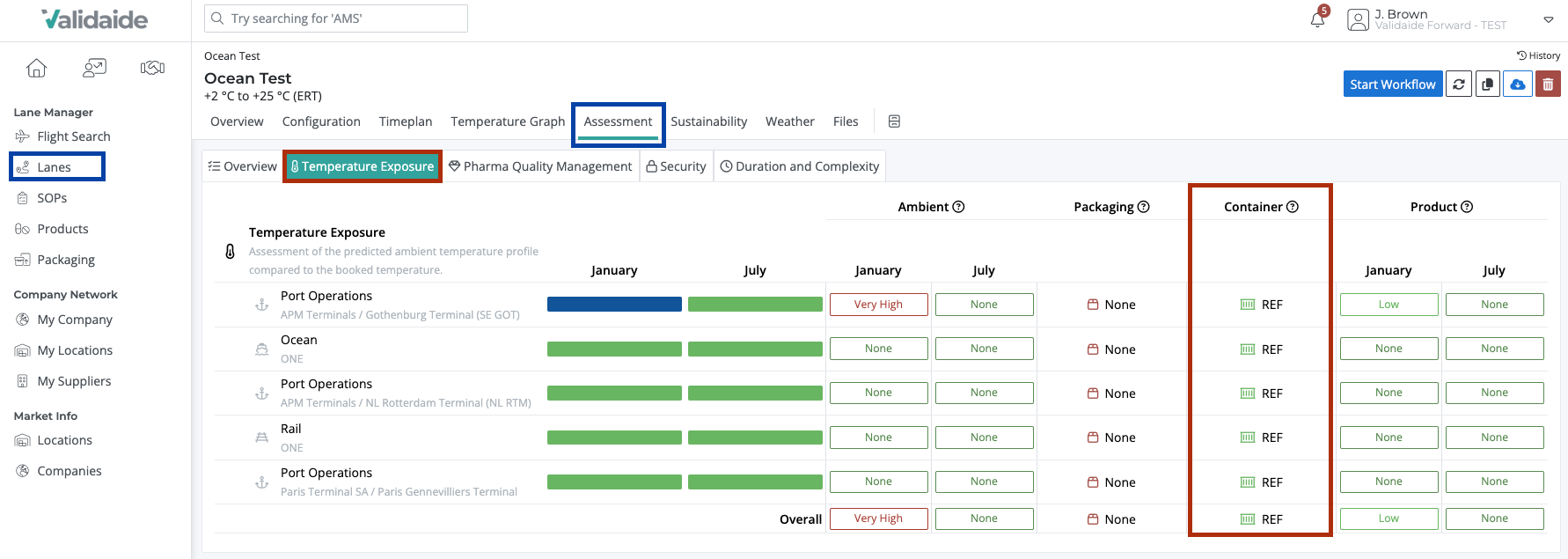The height and width of the screenshot is (559, 1568).
Task: Click the thermometer icon beside Temperature Exposure heading
Action: 230,251
